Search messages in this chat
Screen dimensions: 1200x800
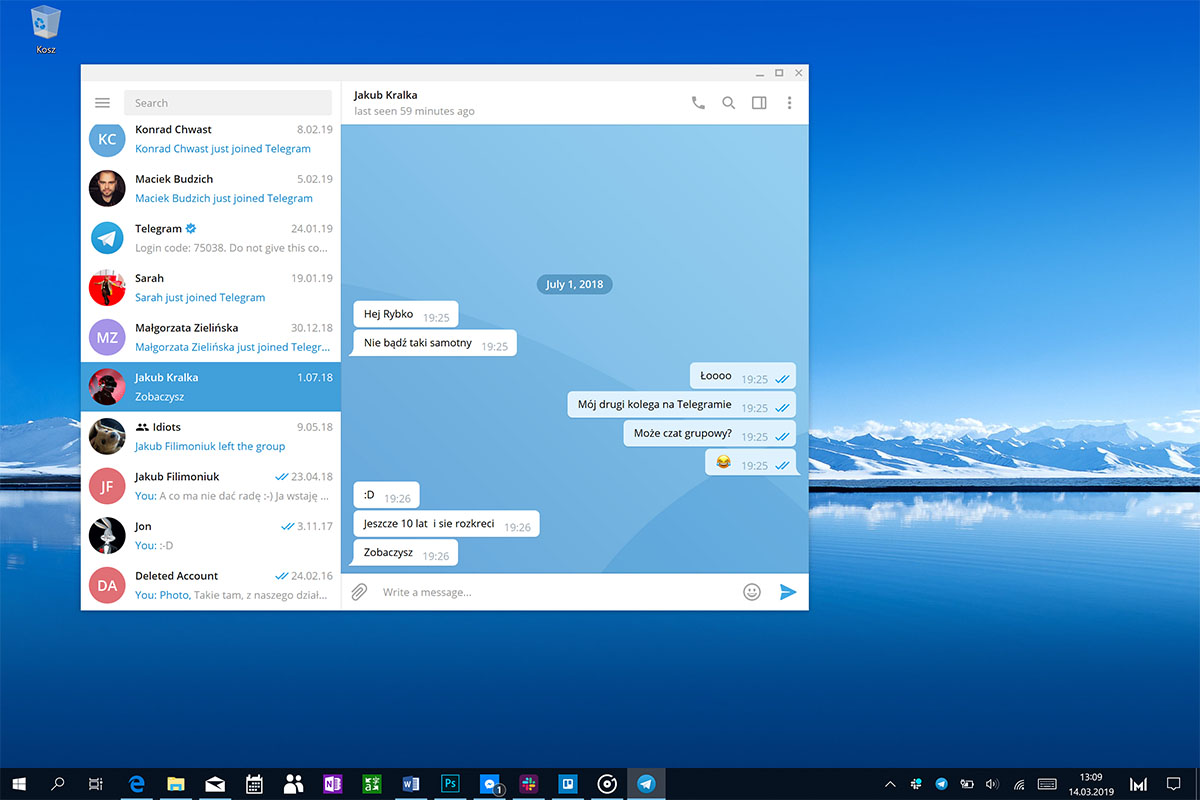[729, 103]
